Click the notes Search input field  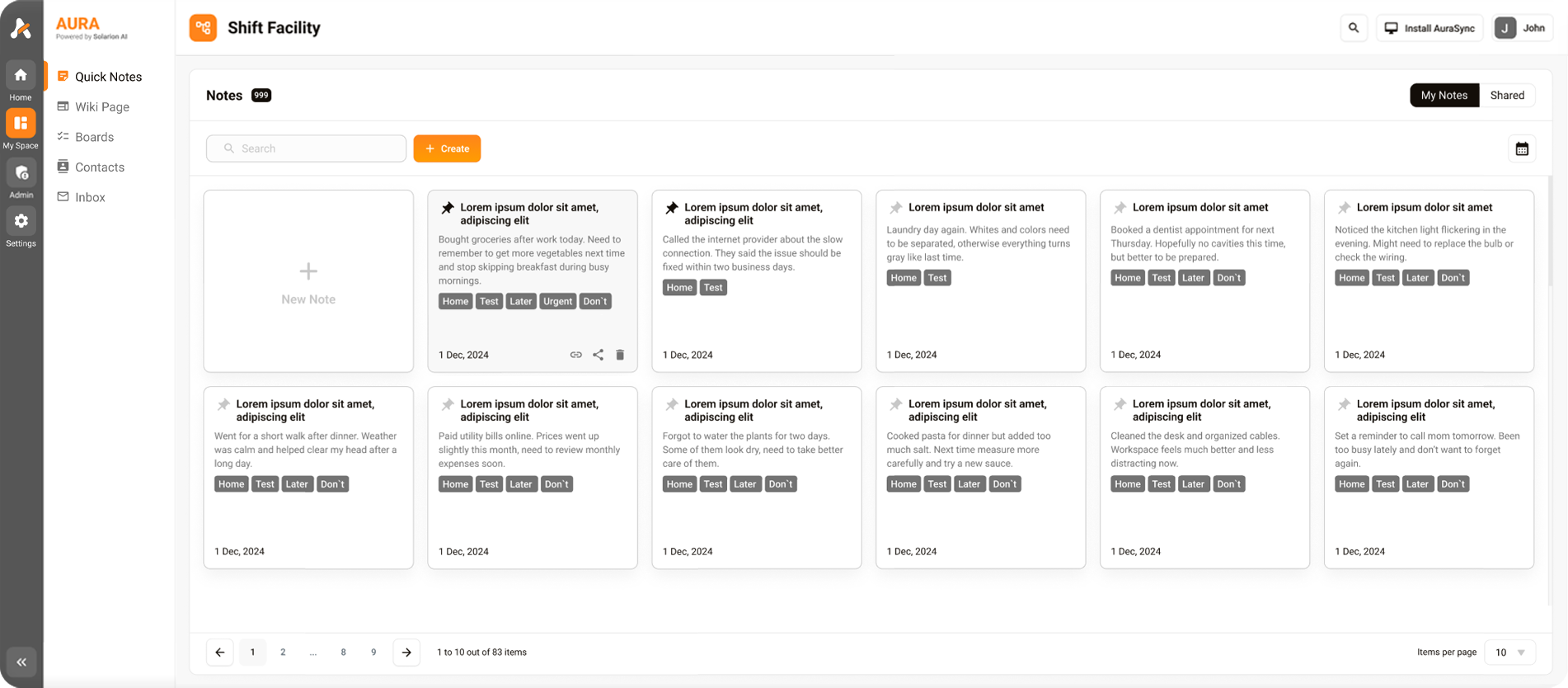click(x=307, y=148)
